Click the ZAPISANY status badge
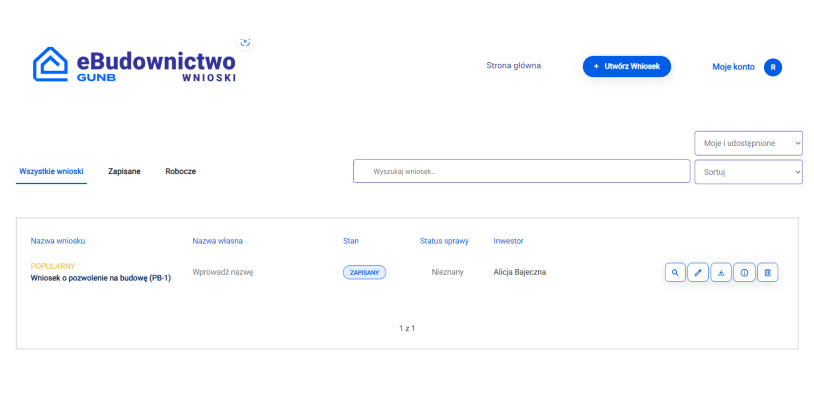814x408 pixels. (x=364, y=272)
